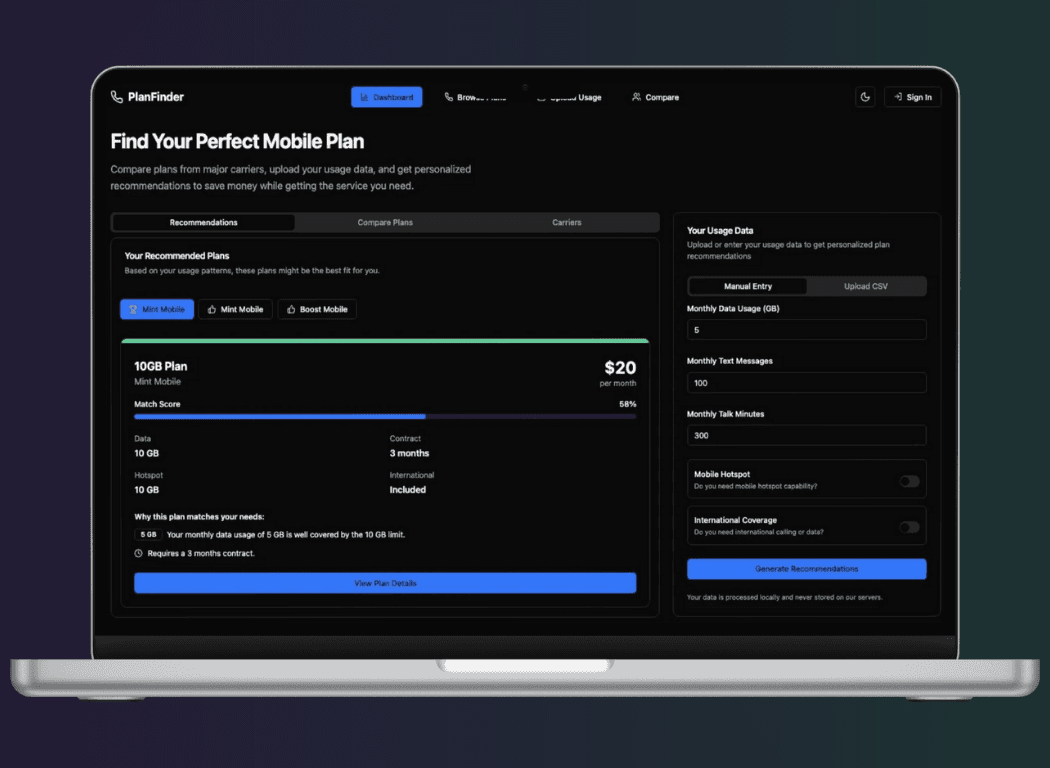Switch to the Upload CSV tab

(866, 287)
